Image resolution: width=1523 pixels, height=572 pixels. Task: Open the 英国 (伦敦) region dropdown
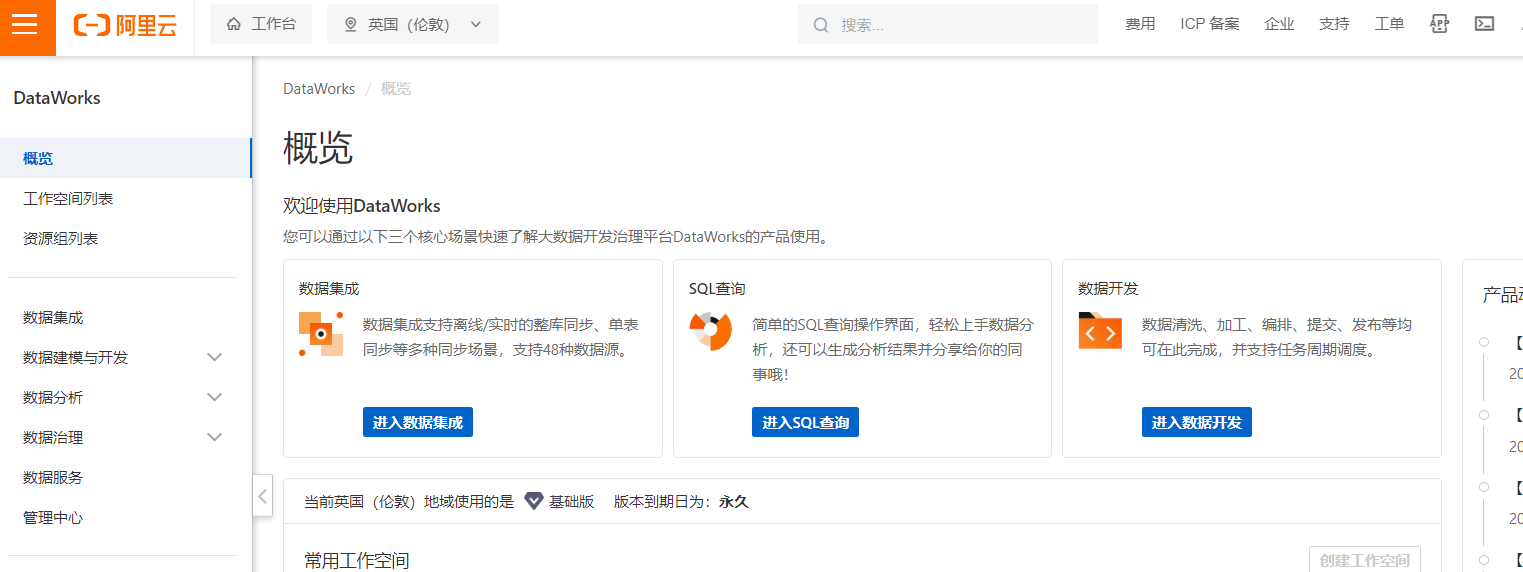[x=412, y=24]
